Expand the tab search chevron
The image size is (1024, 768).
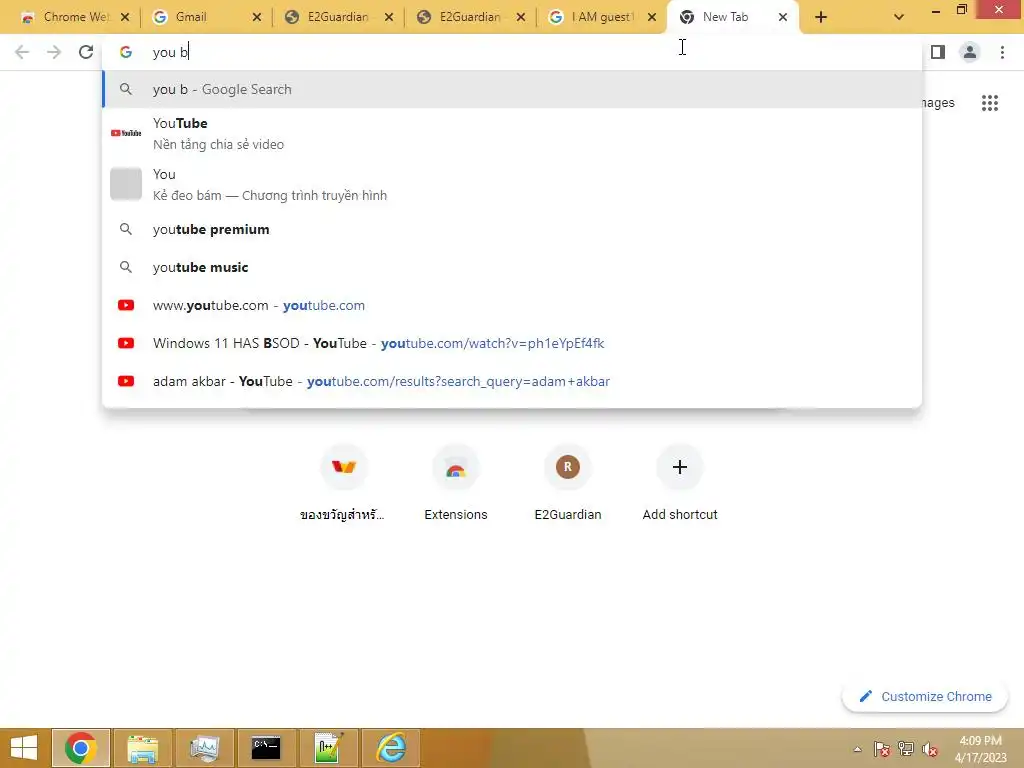[899, 17]
